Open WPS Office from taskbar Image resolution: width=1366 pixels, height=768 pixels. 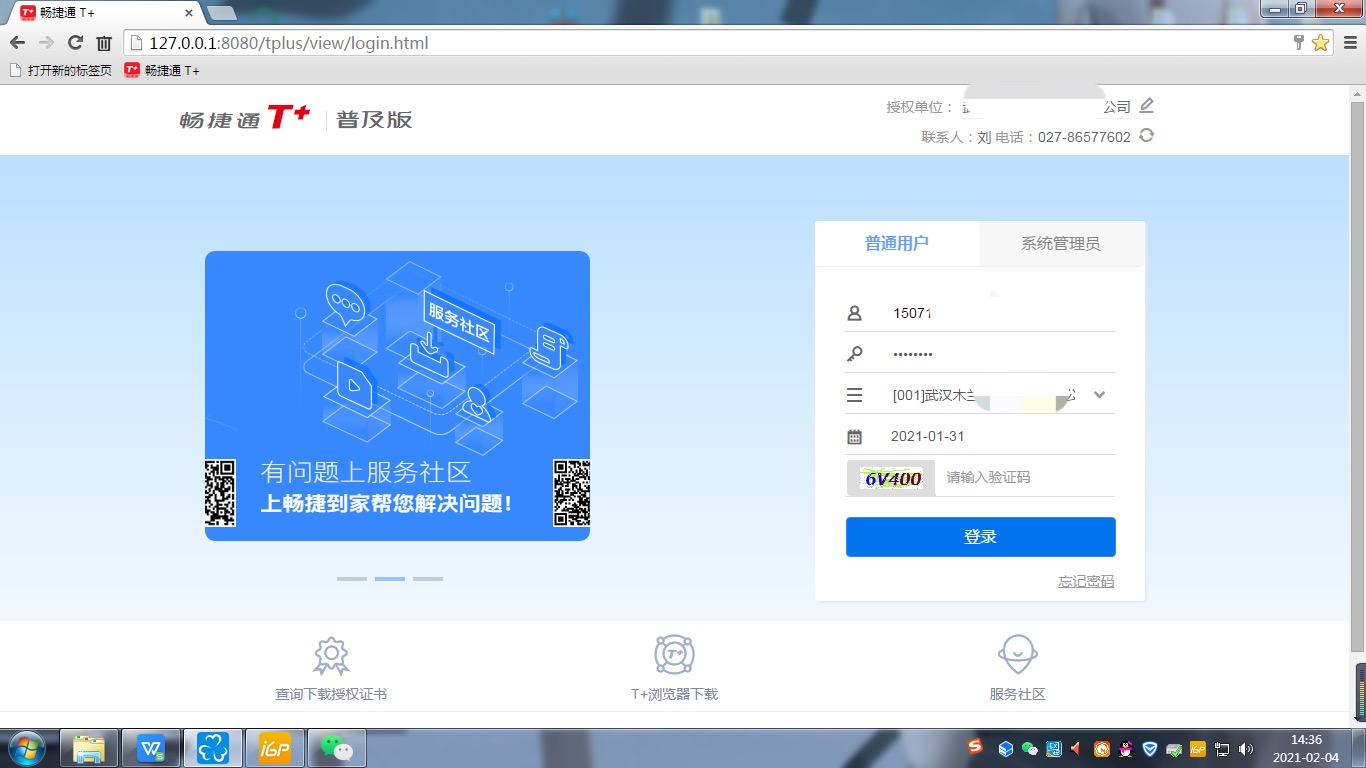tap(151, 748)
